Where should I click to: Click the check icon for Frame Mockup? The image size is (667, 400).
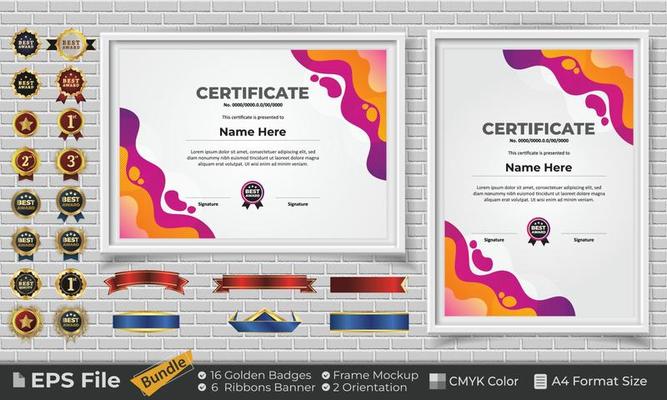coord(326,375)
